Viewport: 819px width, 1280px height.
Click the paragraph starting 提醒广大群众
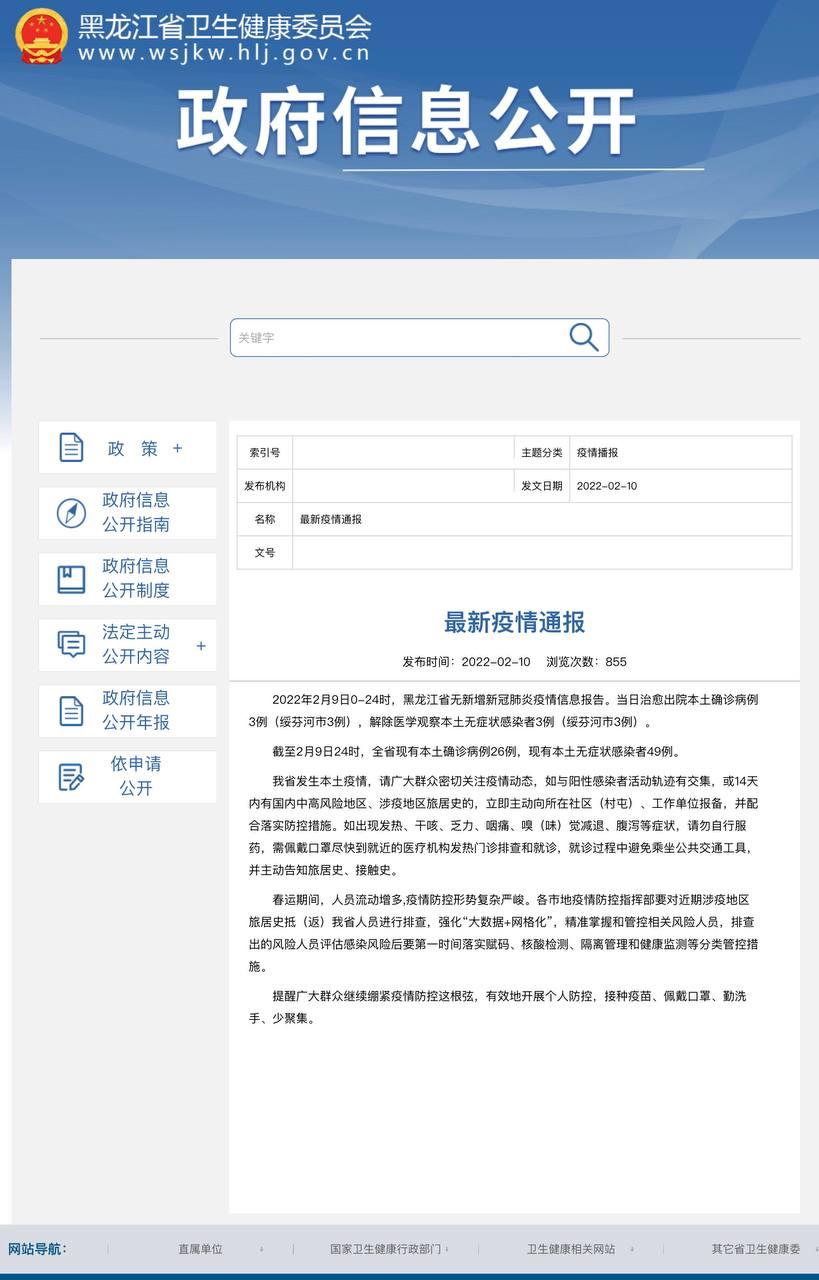[x=497, y=1007]
